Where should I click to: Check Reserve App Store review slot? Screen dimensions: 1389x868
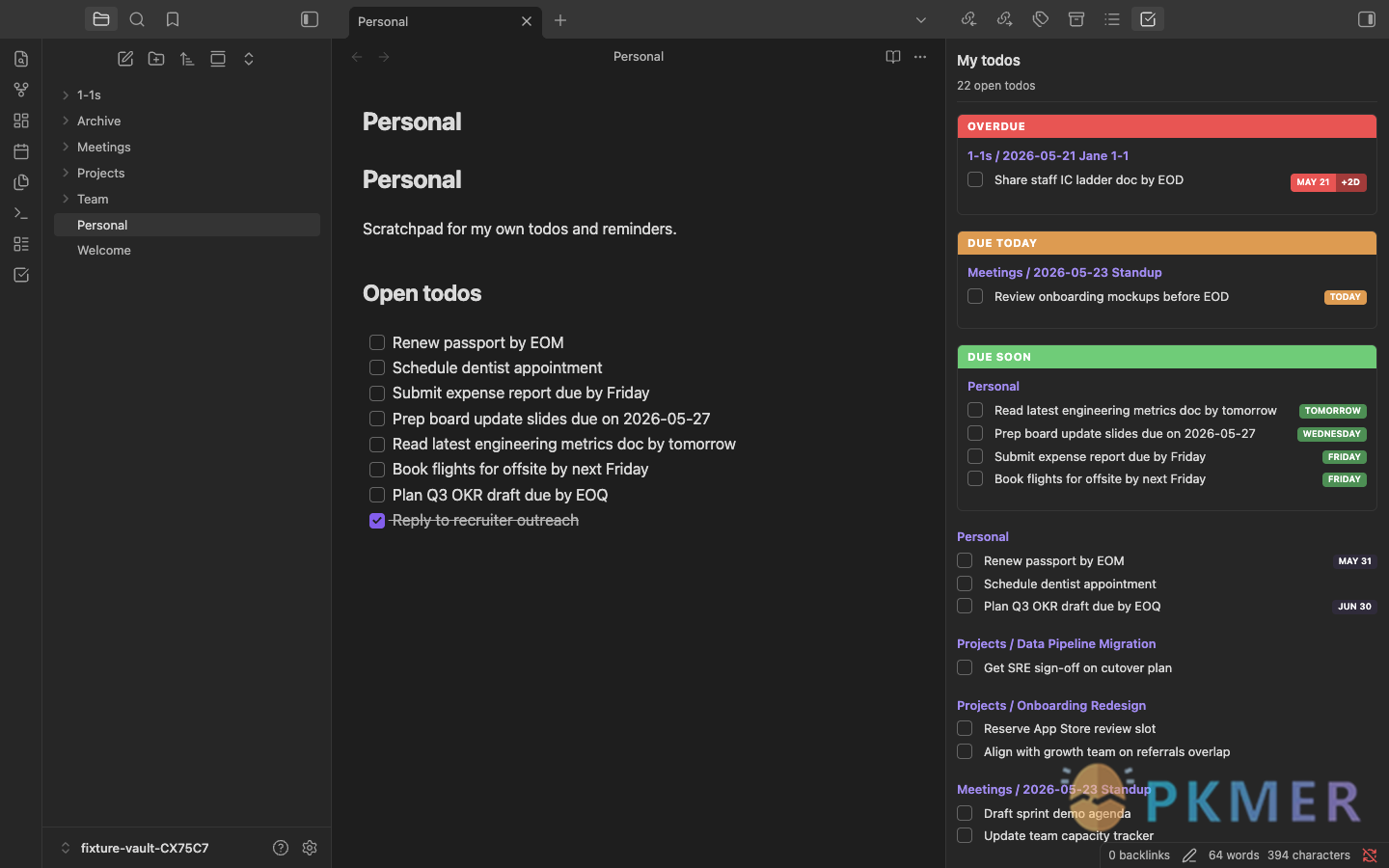coord(965,728)
